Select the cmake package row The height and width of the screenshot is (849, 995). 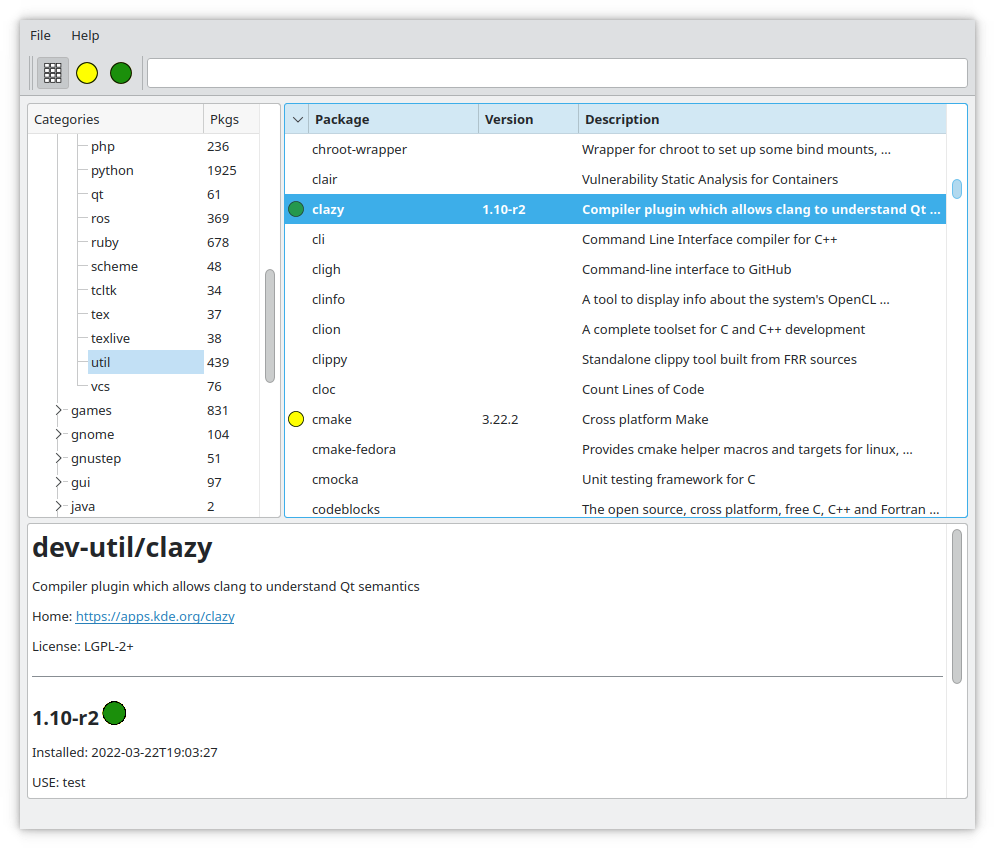331,420
